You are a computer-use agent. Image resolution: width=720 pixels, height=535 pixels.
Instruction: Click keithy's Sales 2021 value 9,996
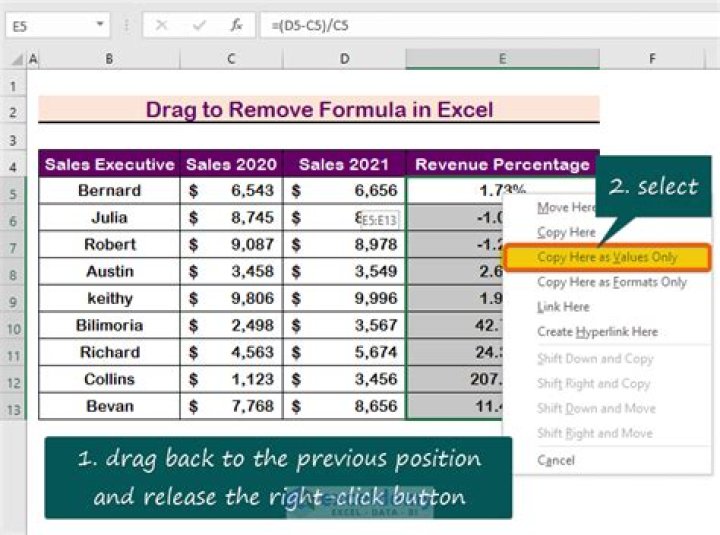click(344, 298)
